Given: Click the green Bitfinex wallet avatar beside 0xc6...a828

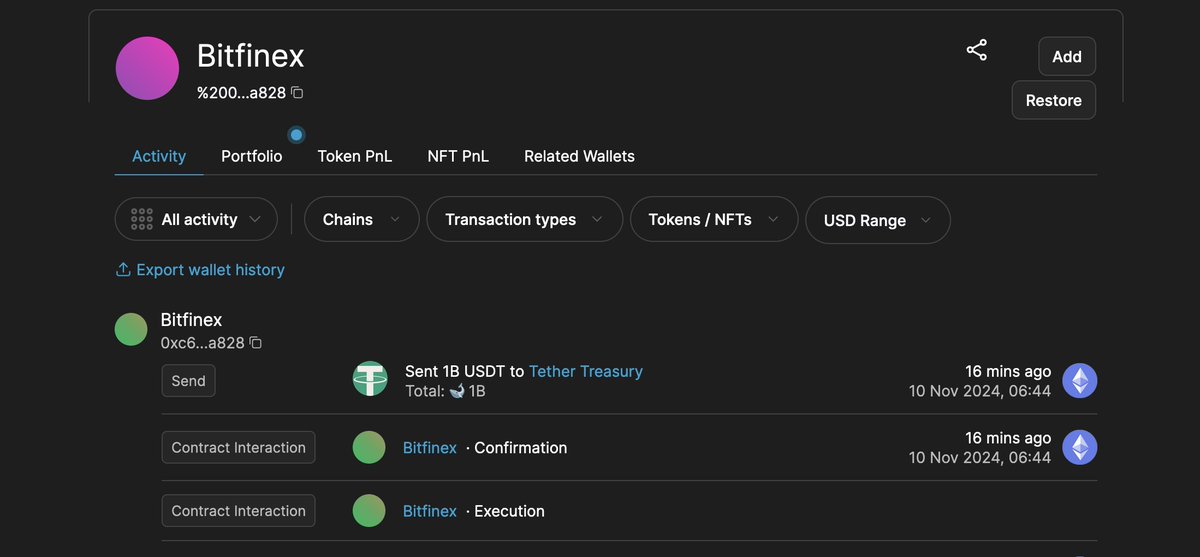Looking at the screenshot, I should [x=131, y=329].
